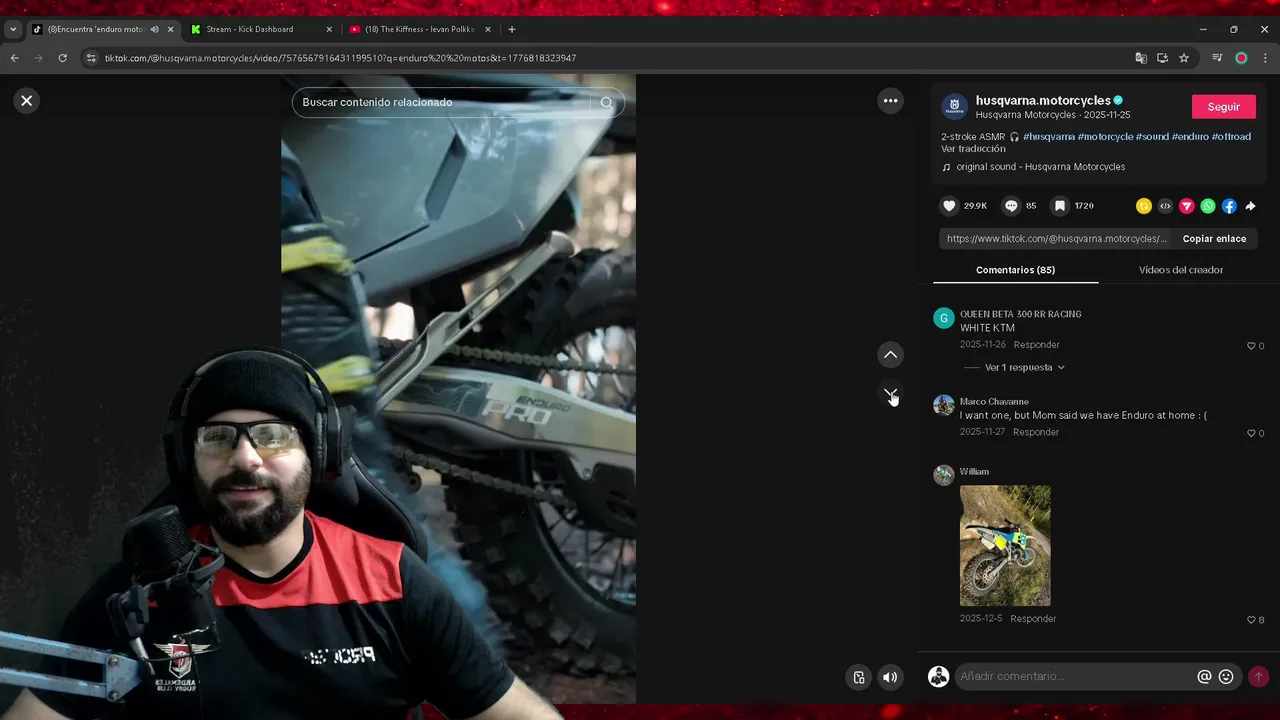Image resolution: width=1280 pixels, height=720 pixels.
Task: Send to friends with the red paper-plane icon
Action: point(1186,206)
